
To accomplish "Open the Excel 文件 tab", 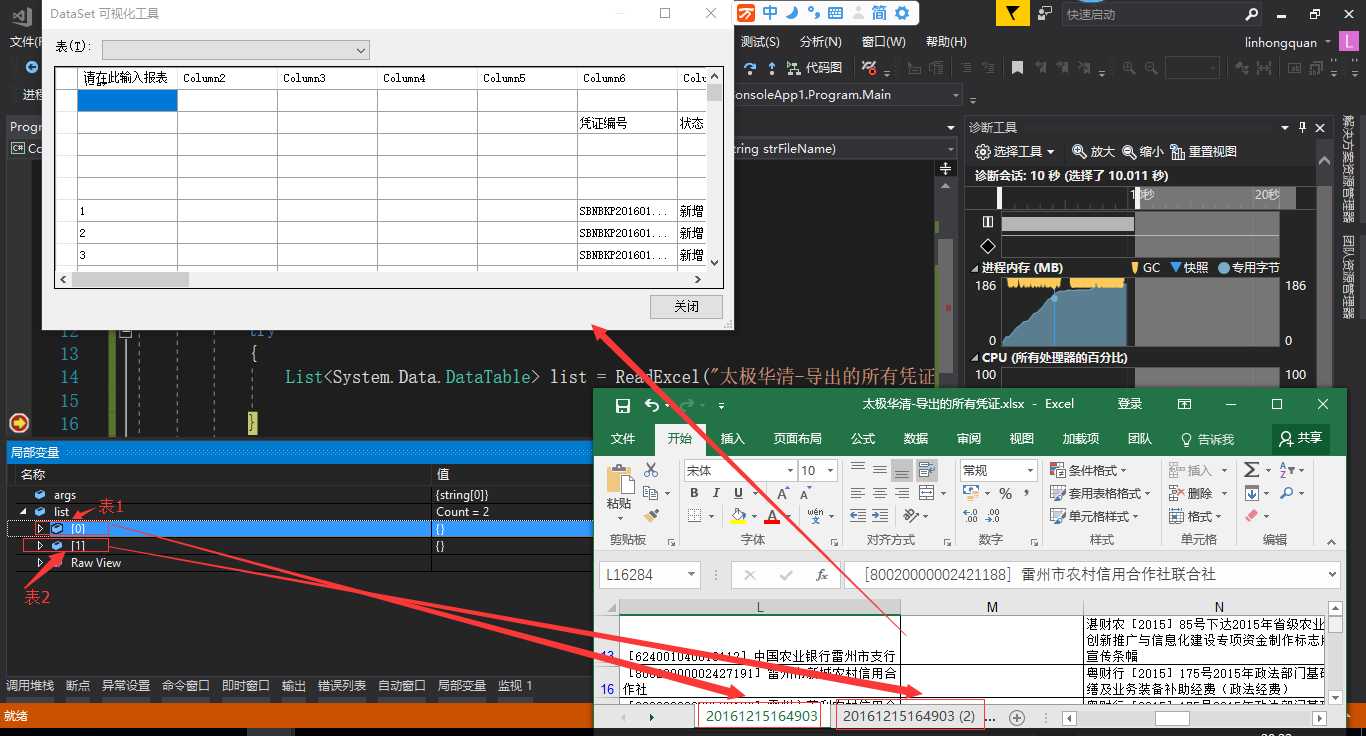I will (x=623, y=438).
